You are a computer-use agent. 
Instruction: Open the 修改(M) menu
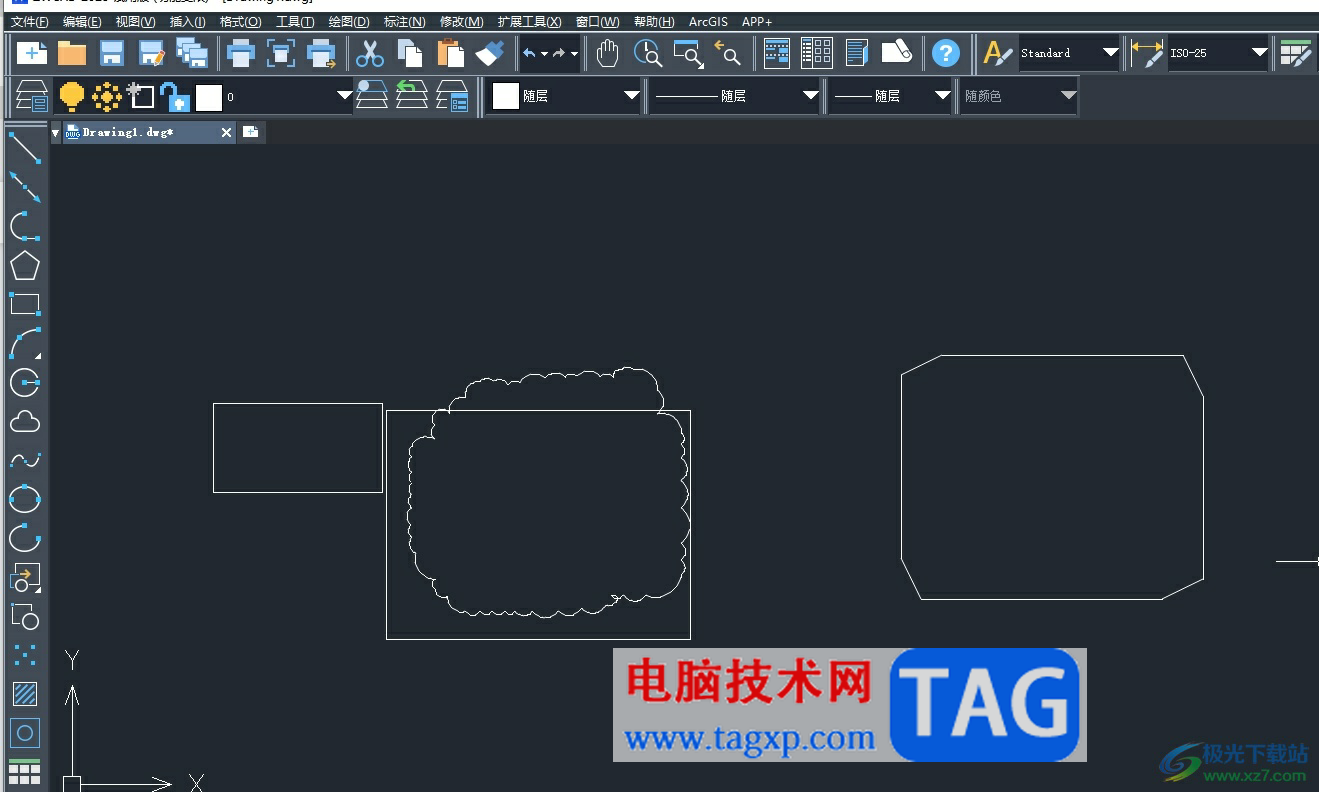(461, 21)
